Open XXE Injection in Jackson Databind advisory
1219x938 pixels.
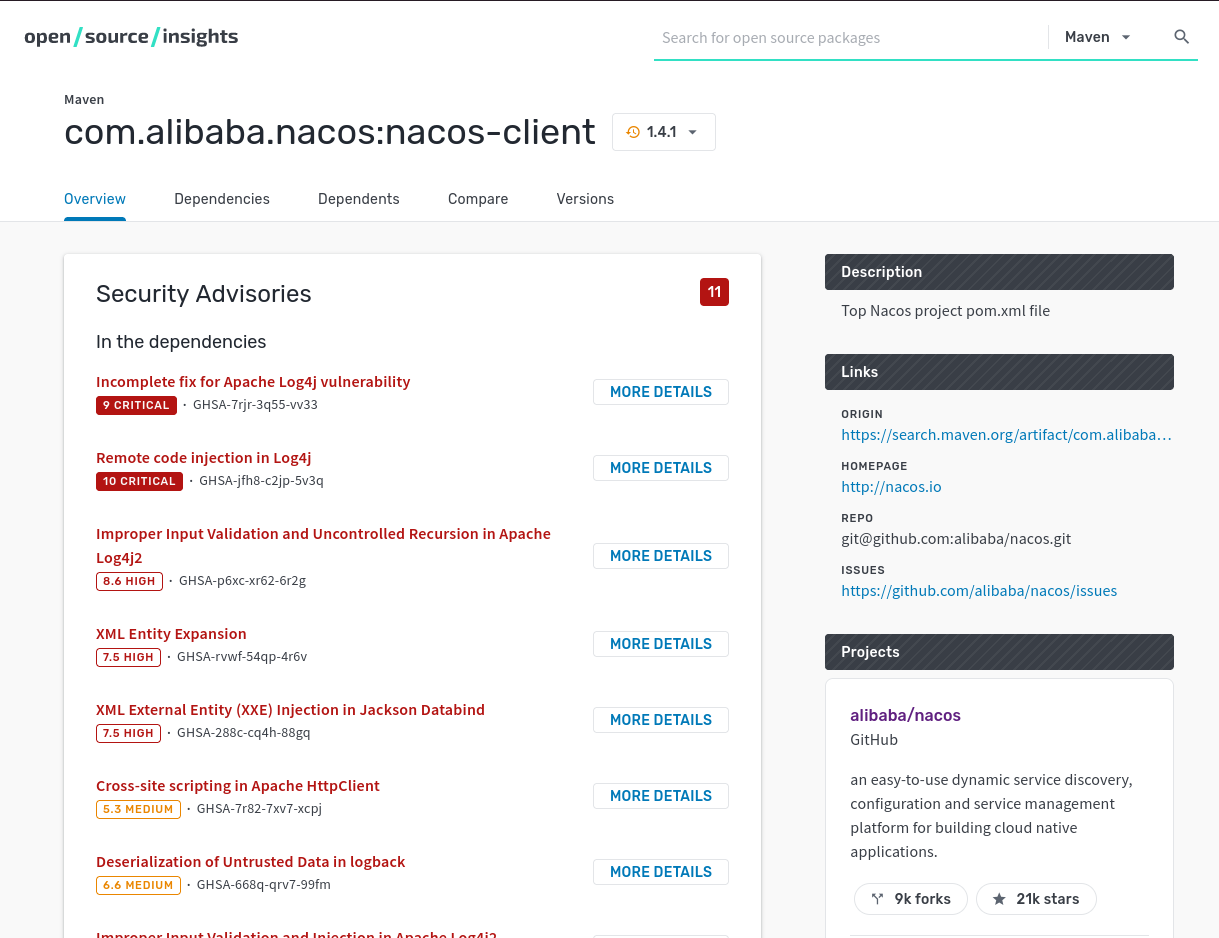coord(290,709)
